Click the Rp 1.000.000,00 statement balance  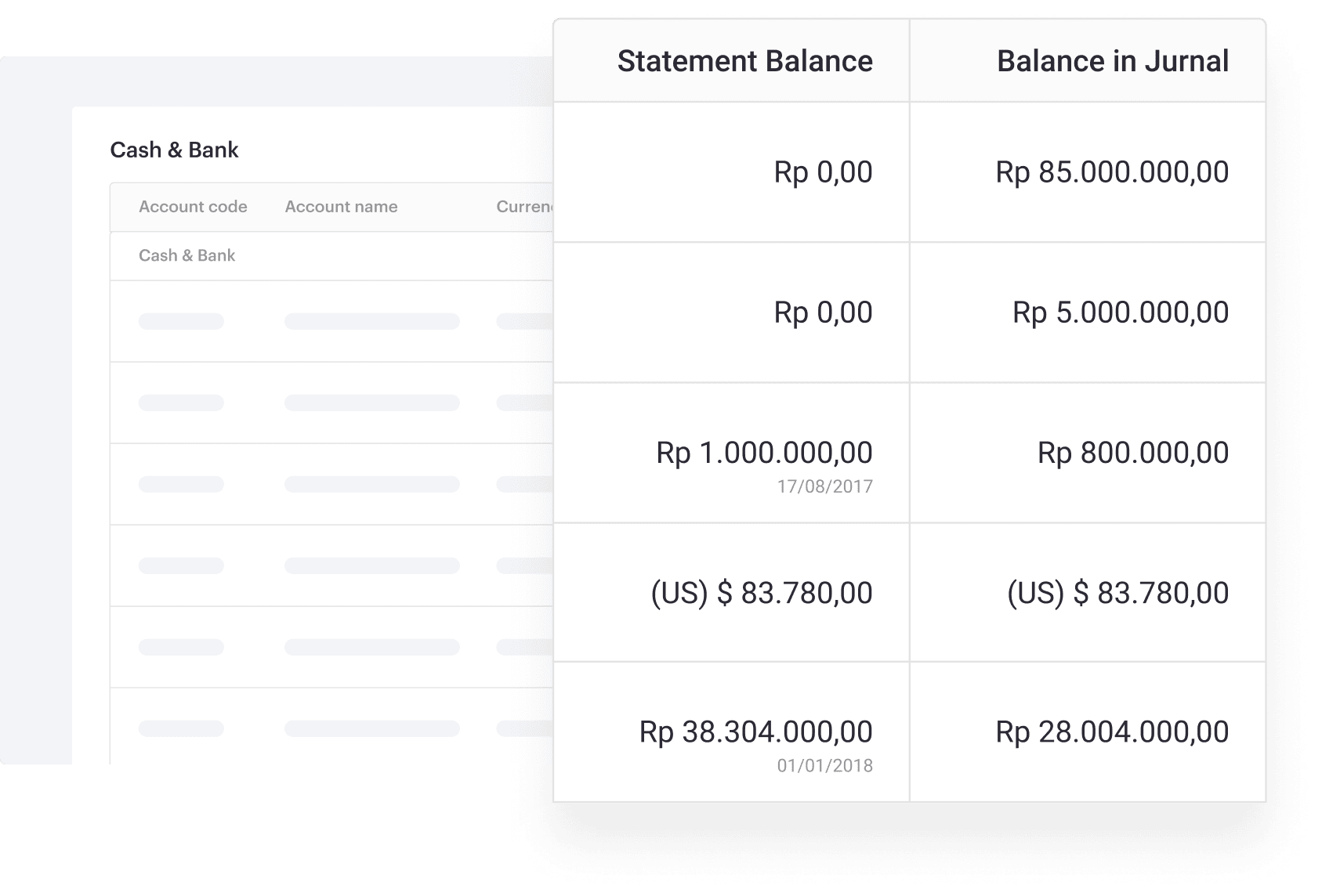tap(764, 453)
